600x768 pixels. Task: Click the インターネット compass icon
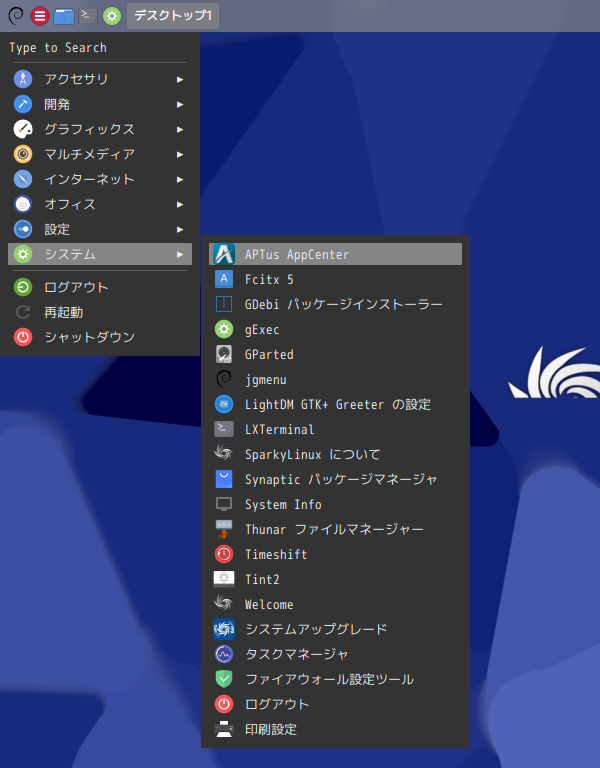[x=23, y=179]
